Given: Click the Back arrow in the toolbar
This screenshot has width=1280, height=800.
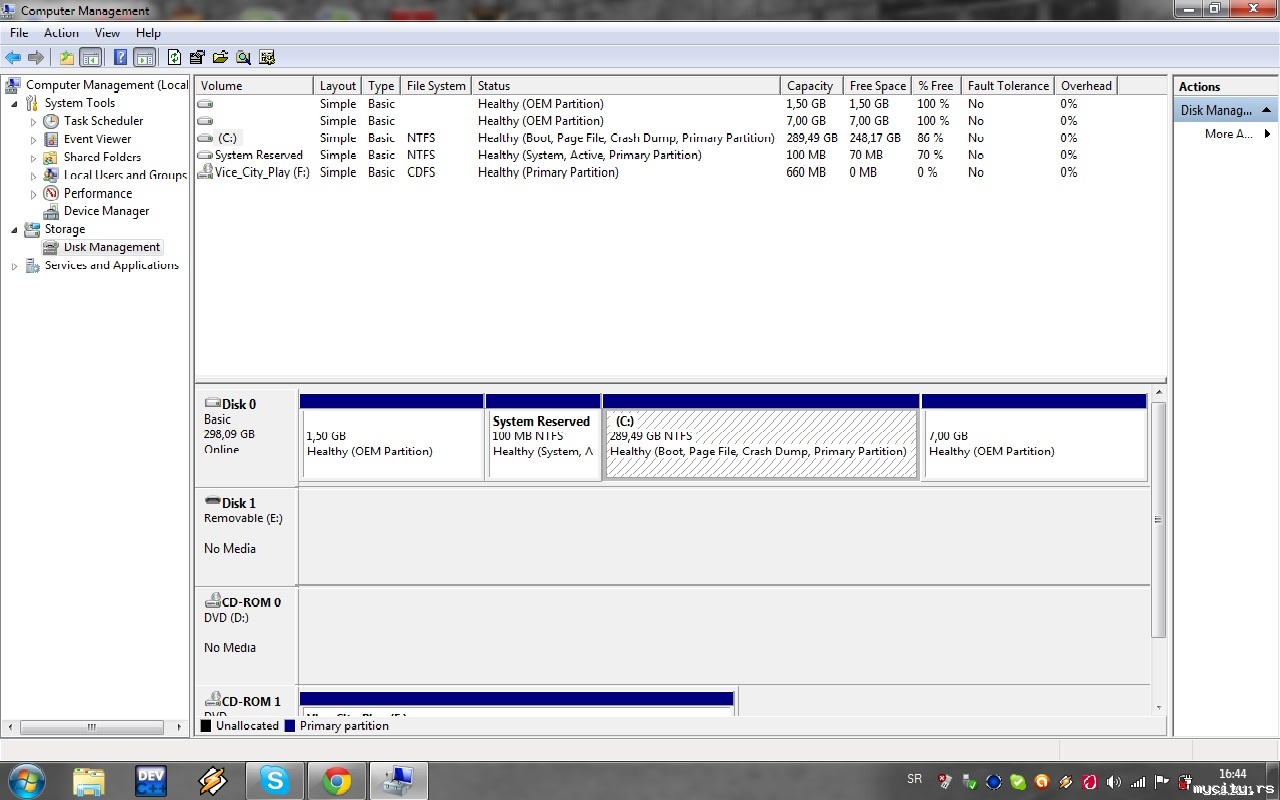Looking at the screenshot, I should point(13,58).
